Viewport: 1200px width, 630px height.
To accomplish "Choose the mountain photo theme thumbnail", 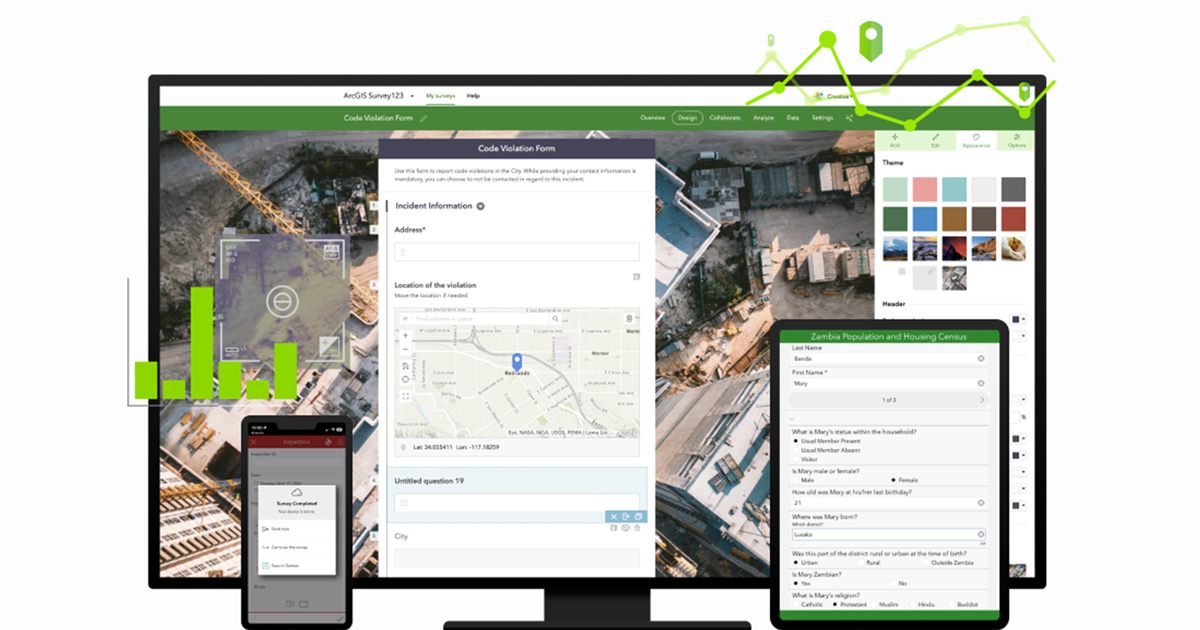I will pyautogui.click(x=895, y=248).
